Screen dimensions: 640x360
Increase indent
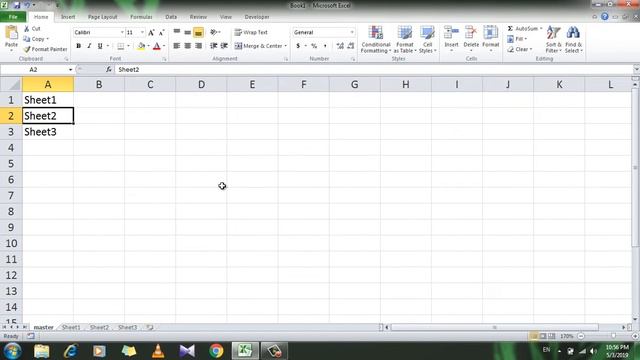[224, 46]
